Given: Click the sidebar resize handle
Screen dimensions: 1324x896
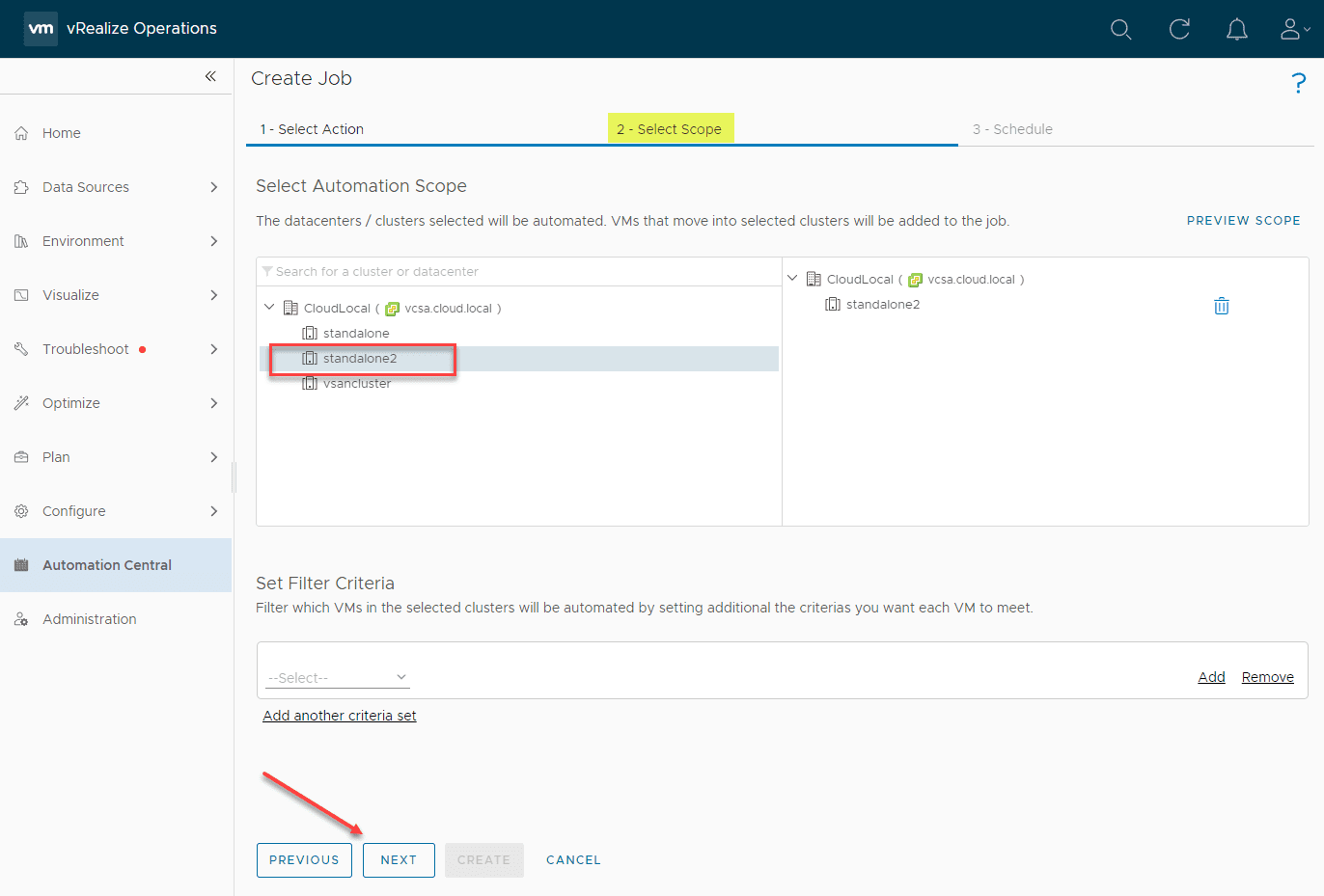Looking at the screenshot, I should pyautogui.click(x=234, y=476).
